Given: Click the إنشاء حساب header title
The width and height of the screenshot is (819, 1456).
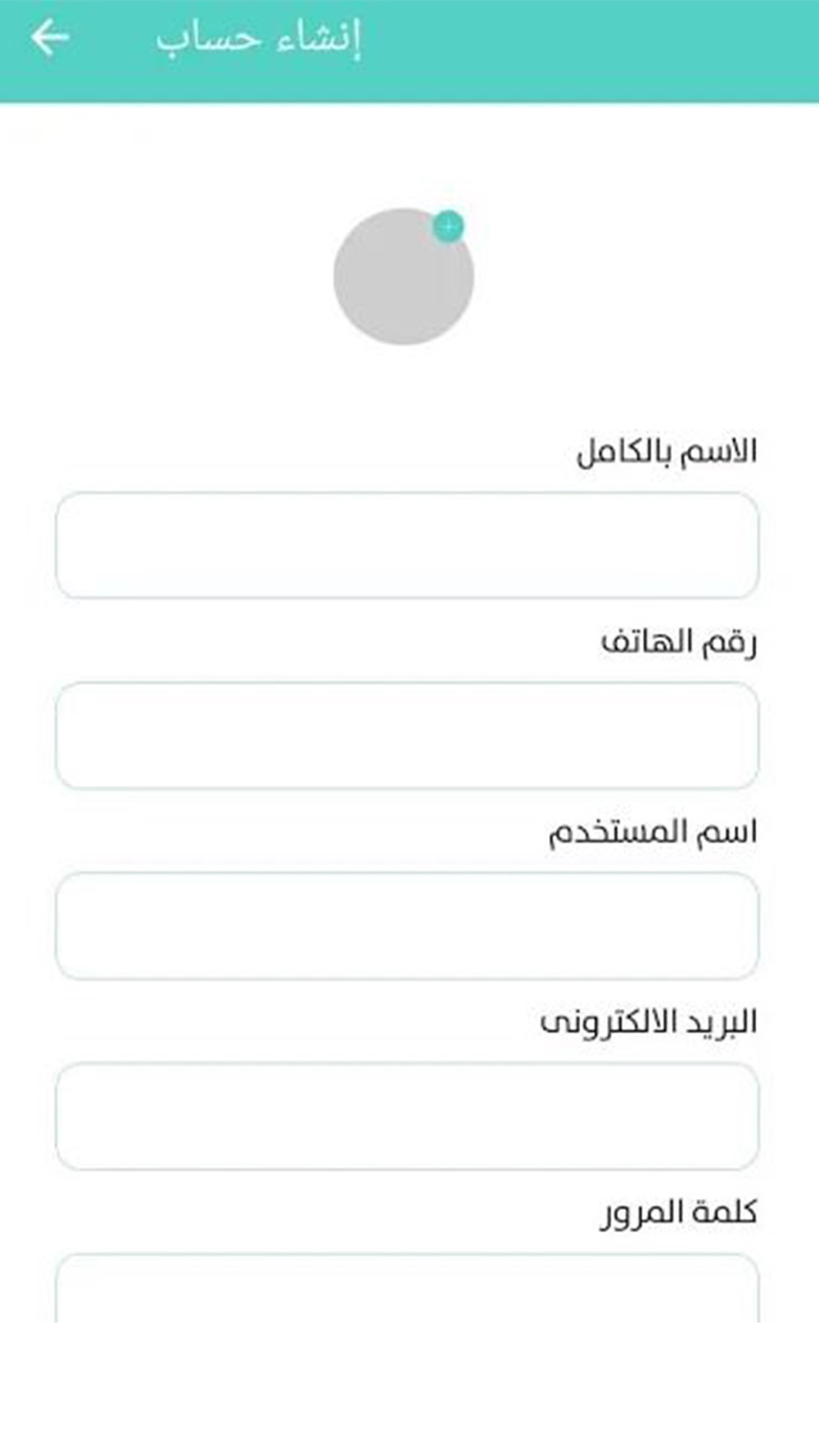Looking at the screenshot, I should [259, 38].
